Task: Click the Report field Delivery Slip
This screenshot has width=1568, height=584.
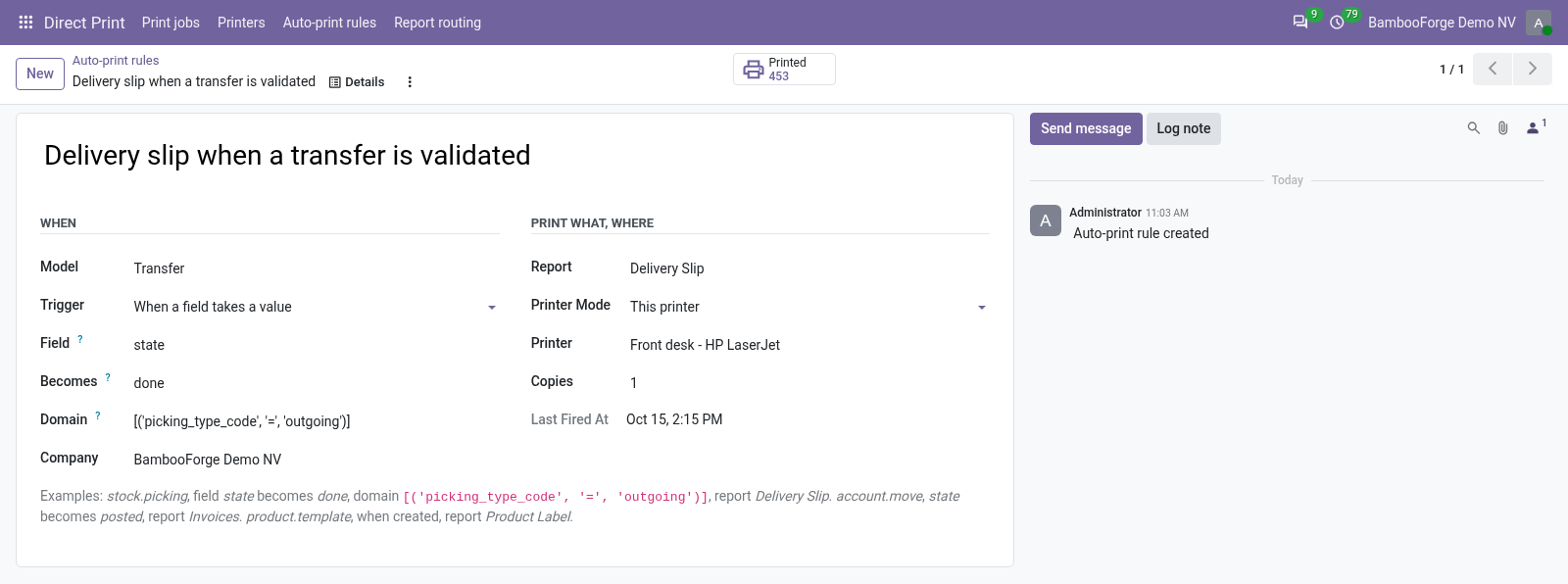Action: (x=809, y=268)
